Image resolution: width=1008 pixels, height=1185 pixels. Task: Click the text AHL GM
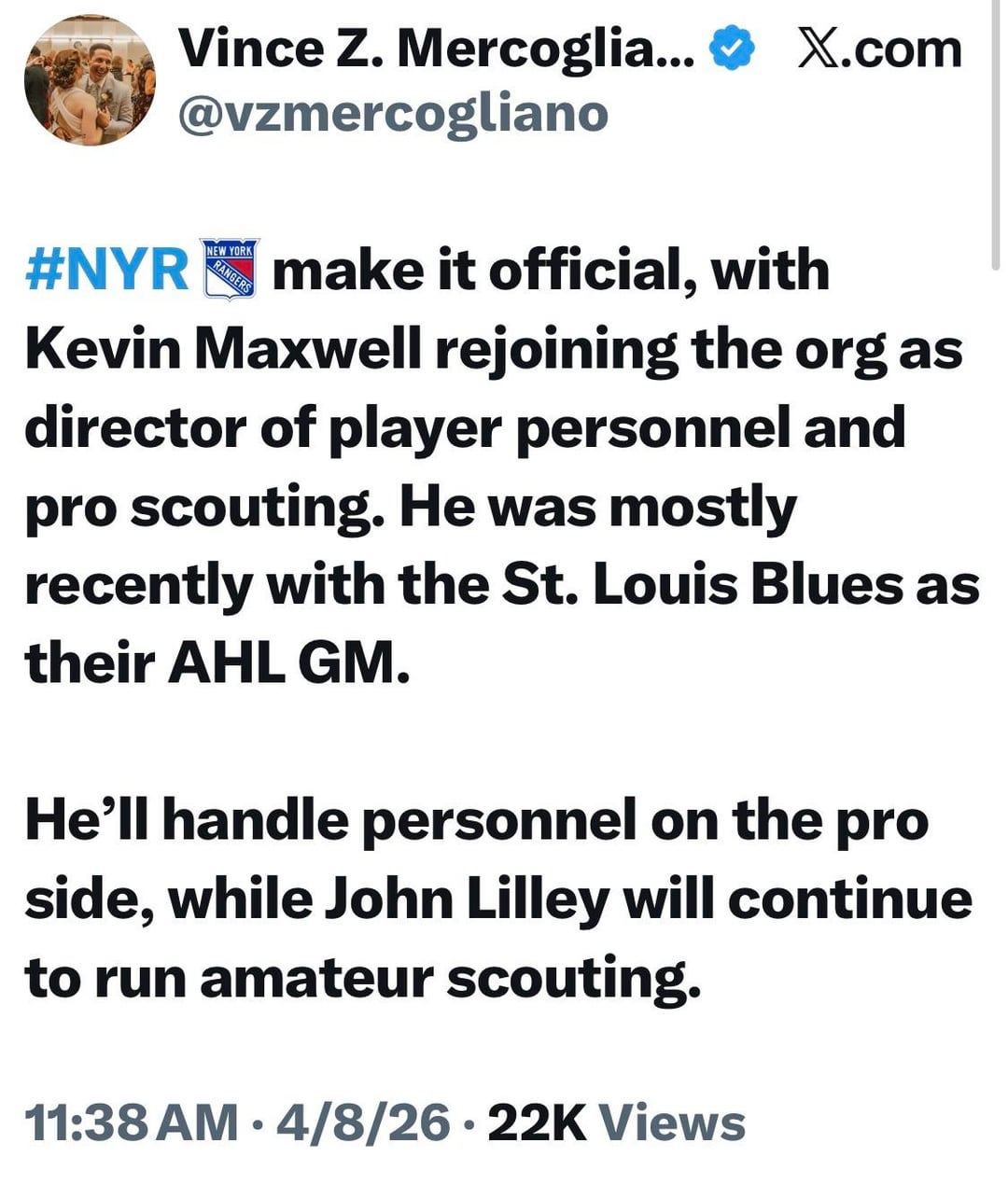pos(287,663)
